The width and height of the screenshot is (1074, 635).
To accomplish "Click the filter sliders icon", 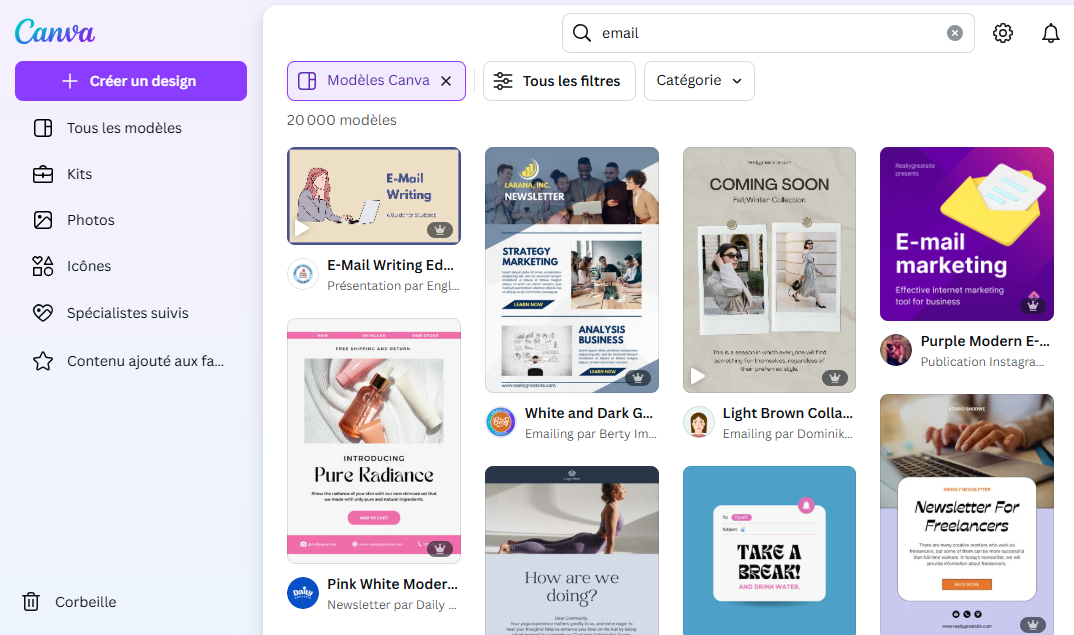I will tap(503, 81).
